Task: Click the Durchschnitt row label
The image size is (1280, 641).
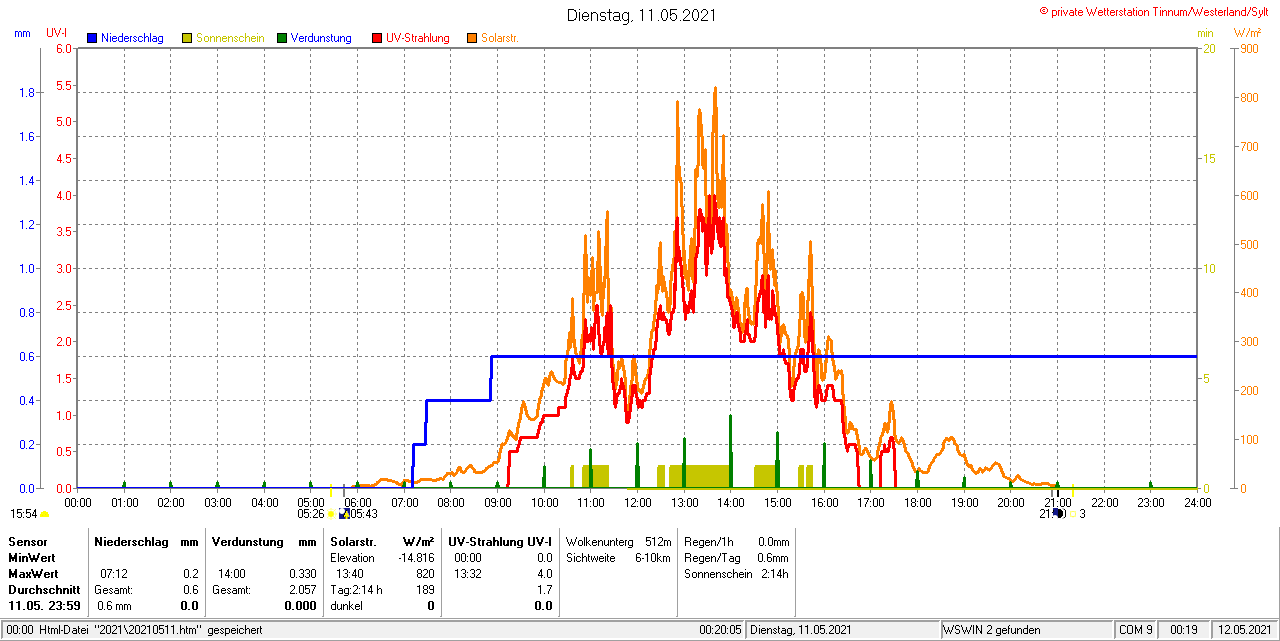Action: pos(44,590)
